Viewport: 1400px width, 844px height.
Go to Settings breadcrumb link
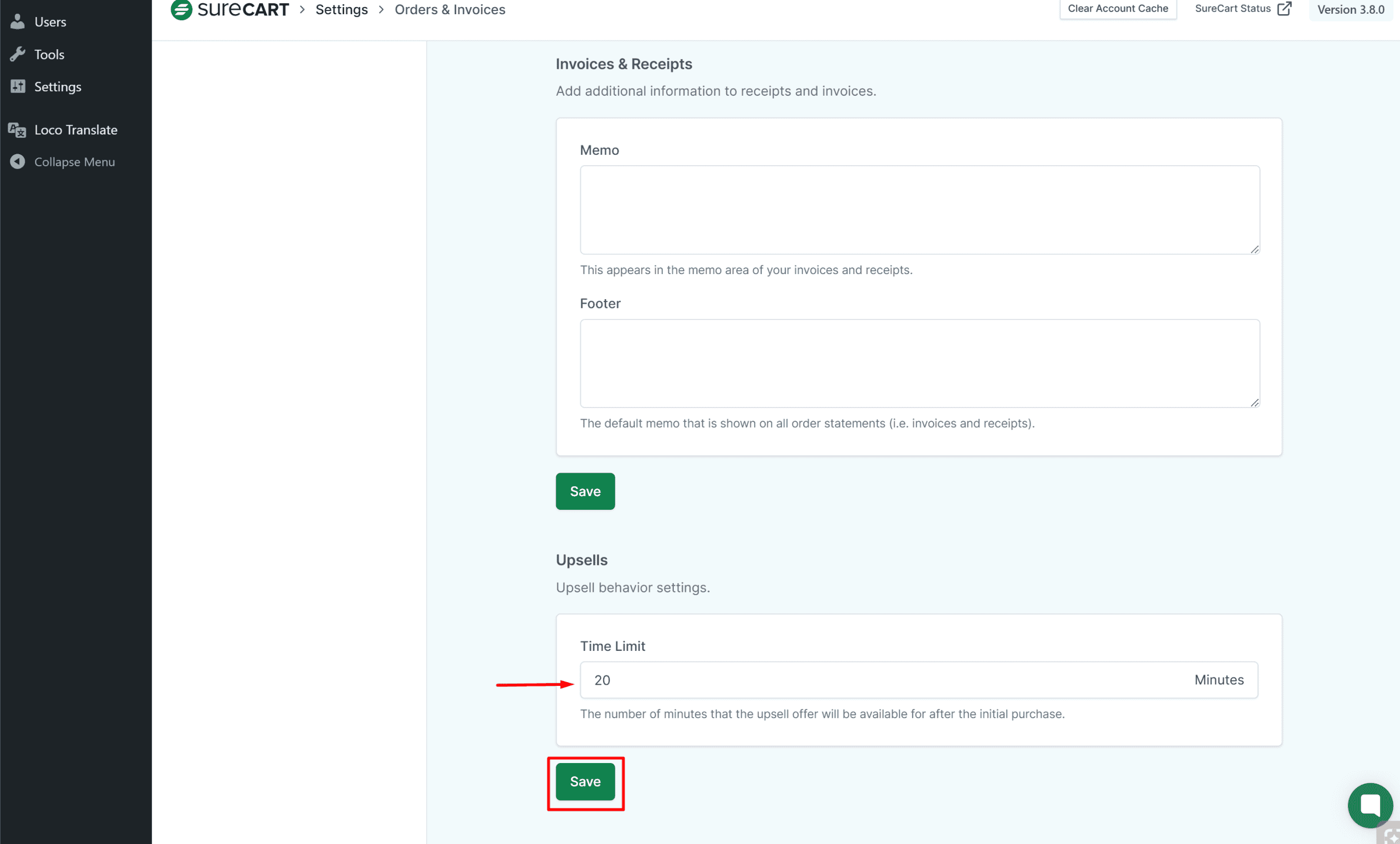341,10
